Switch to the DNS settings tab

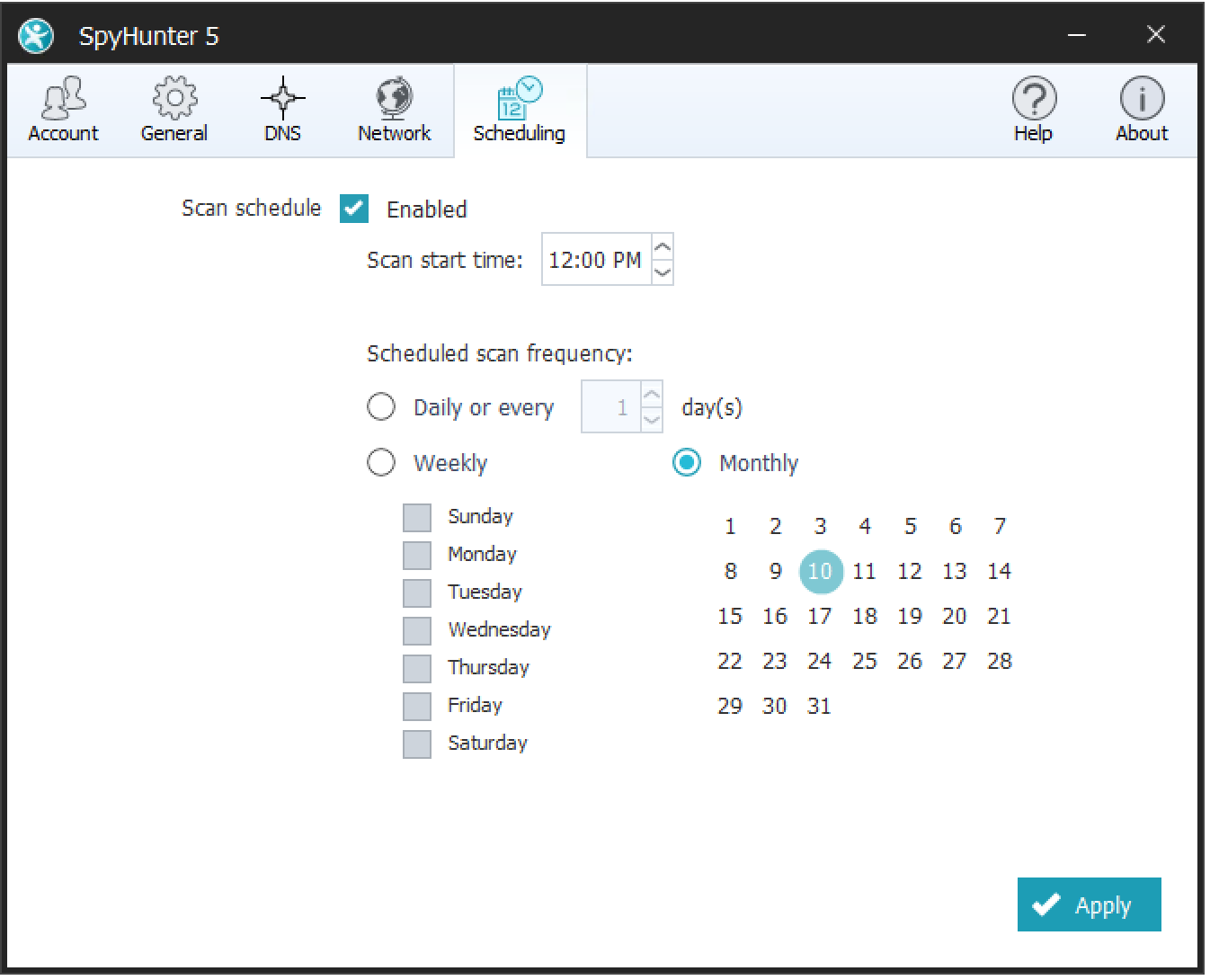(282, 110)
